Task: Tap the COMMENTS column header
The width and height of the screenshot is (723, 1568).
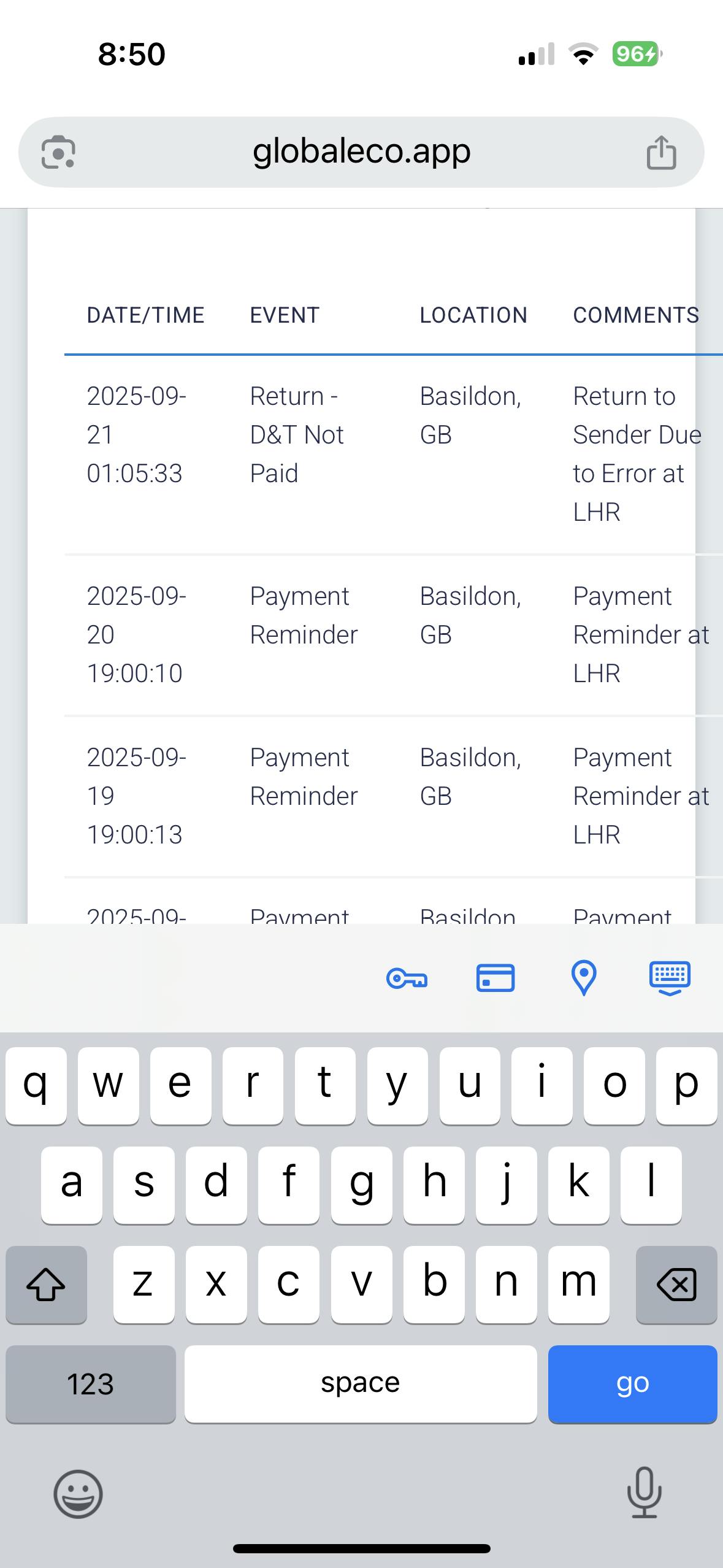Action: [x=636, y=315]
